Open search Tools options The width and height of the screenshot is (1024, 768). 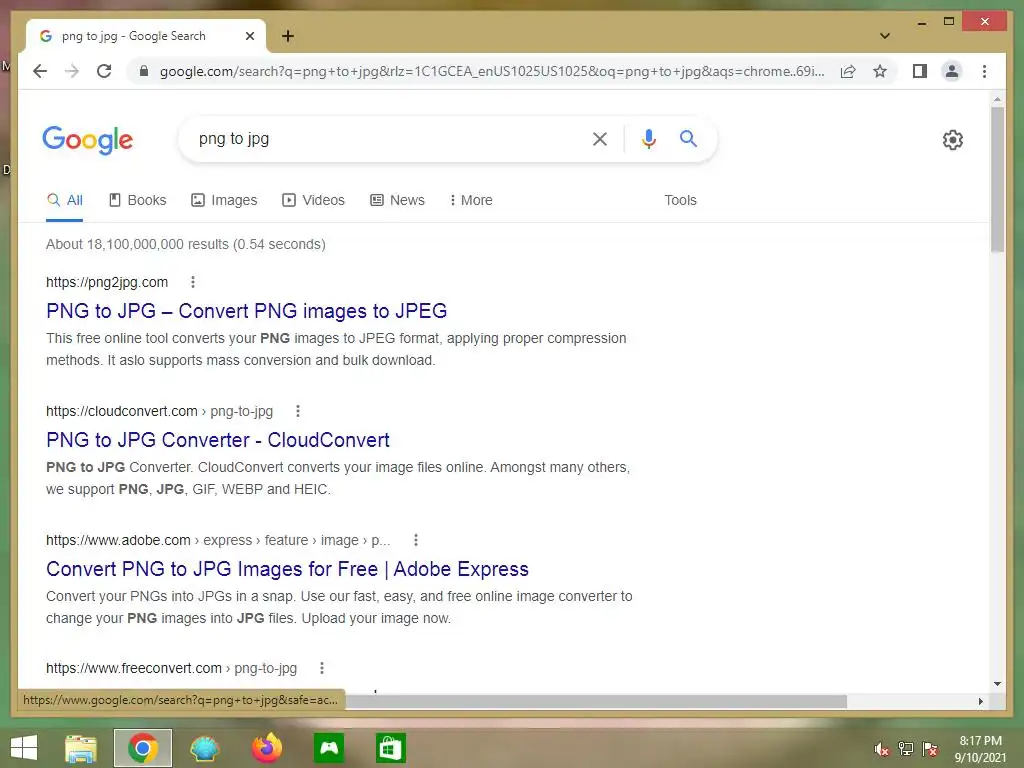(x=680, y=200)
